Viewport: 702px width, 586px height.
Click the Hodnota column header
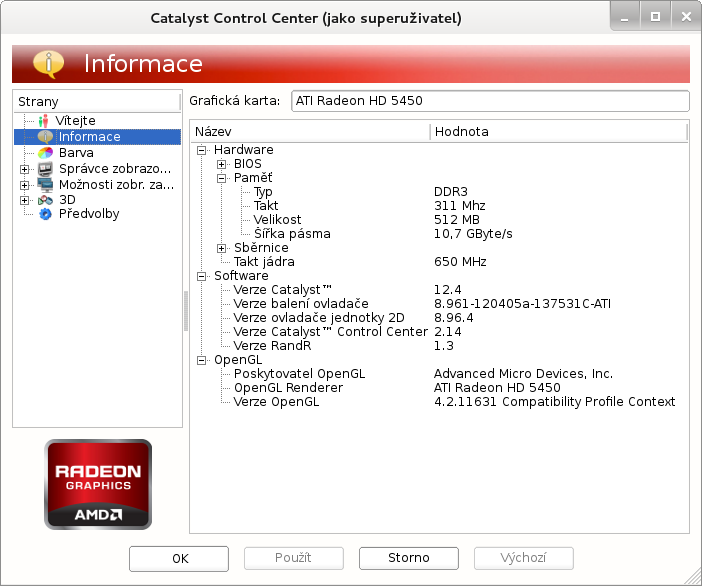(x=559, y=132)
